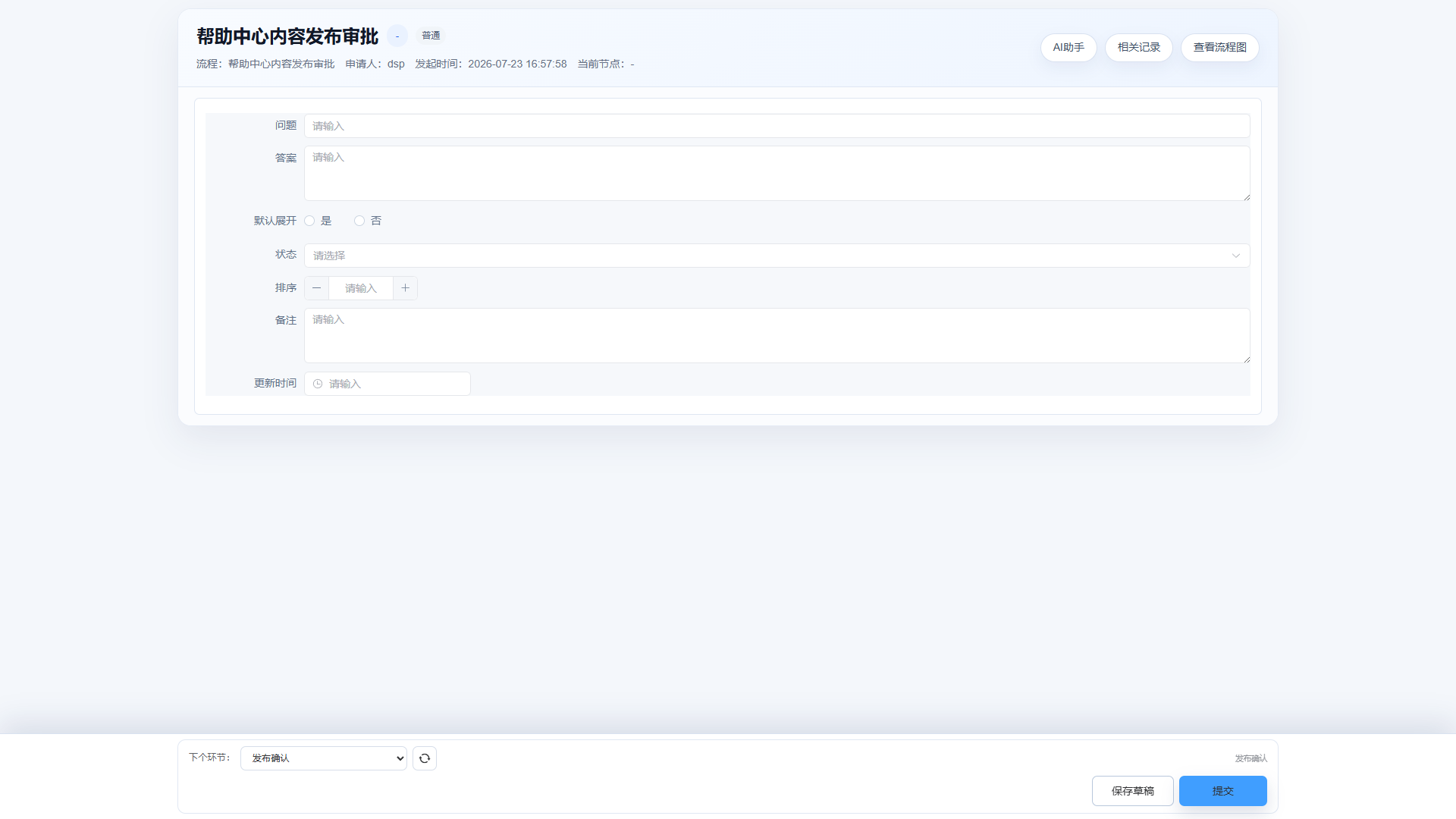Open the 更新时间 date picker field
This screenshot has width=1456, height=819.
click(x=388, y=384)
